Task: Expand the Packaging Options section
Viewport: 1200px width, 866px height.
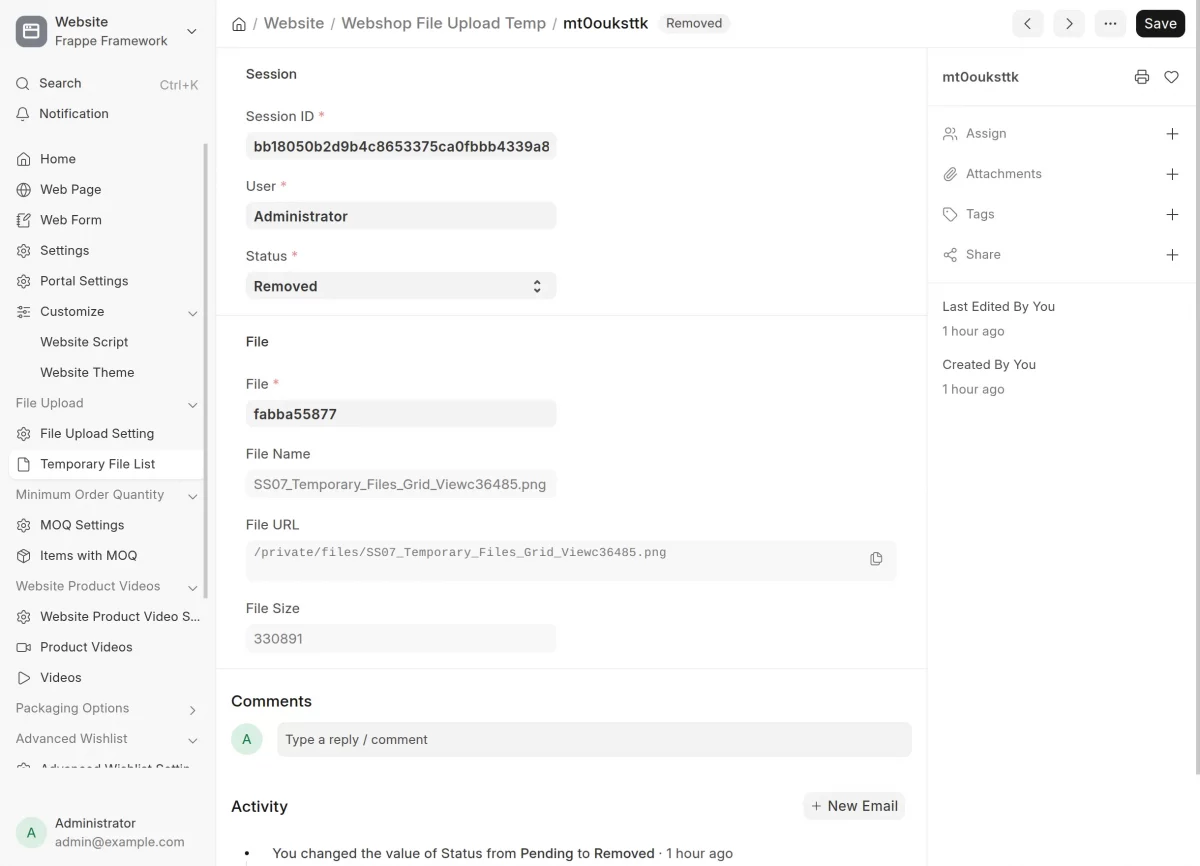Action: pyautogui.click(x=193, y=709)
